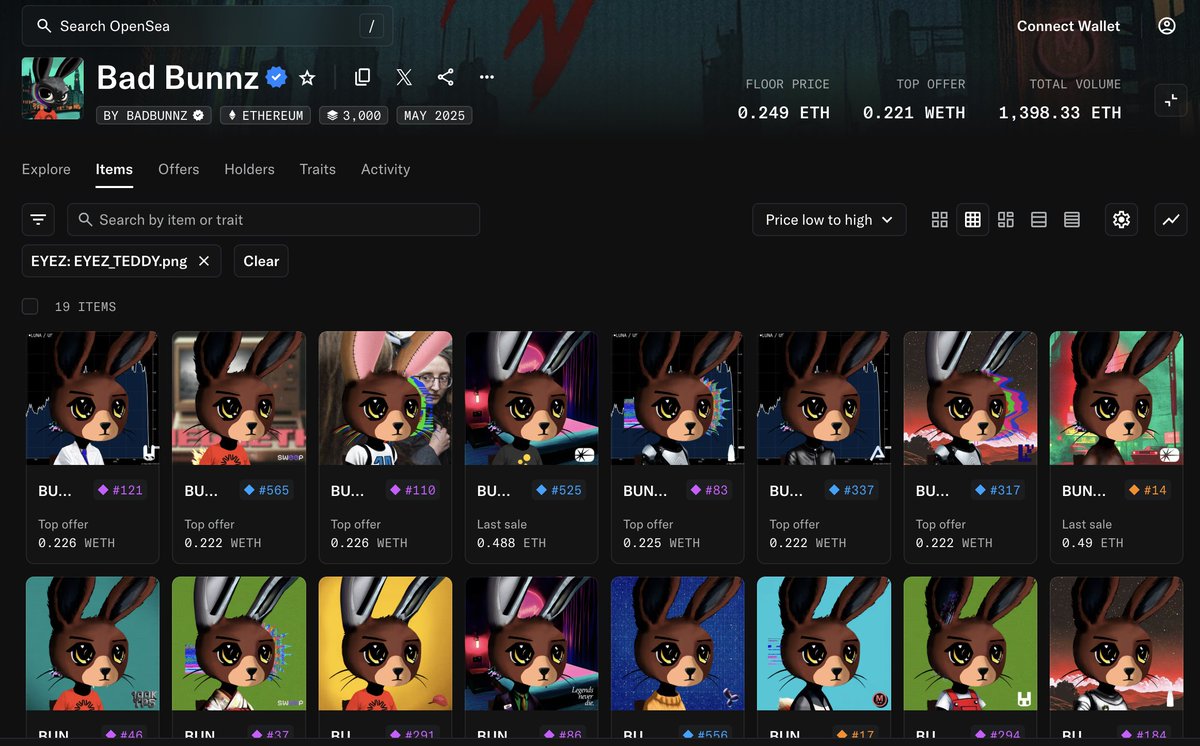Open bunny #121 listing thumbnail

[92, 398]
